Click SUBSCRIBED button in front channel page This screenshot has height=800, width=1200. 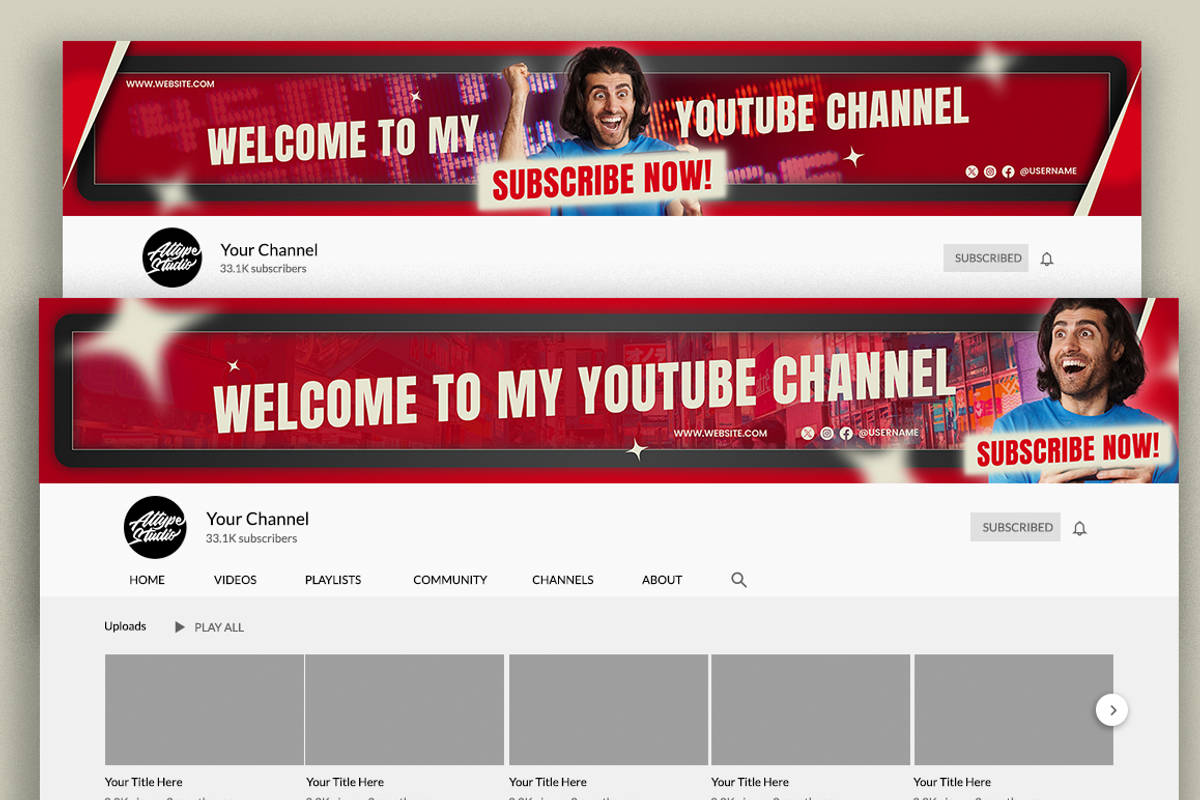[1017, 527]
